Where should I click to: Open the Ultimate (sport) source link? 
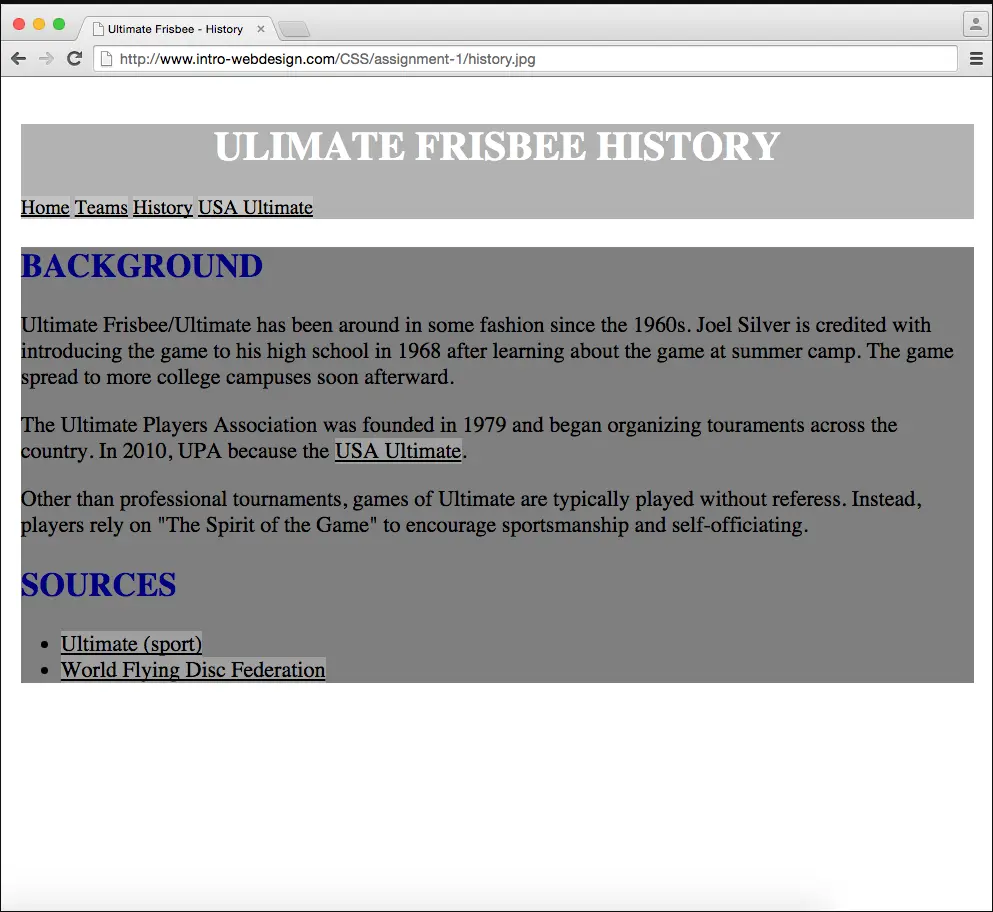131,644
